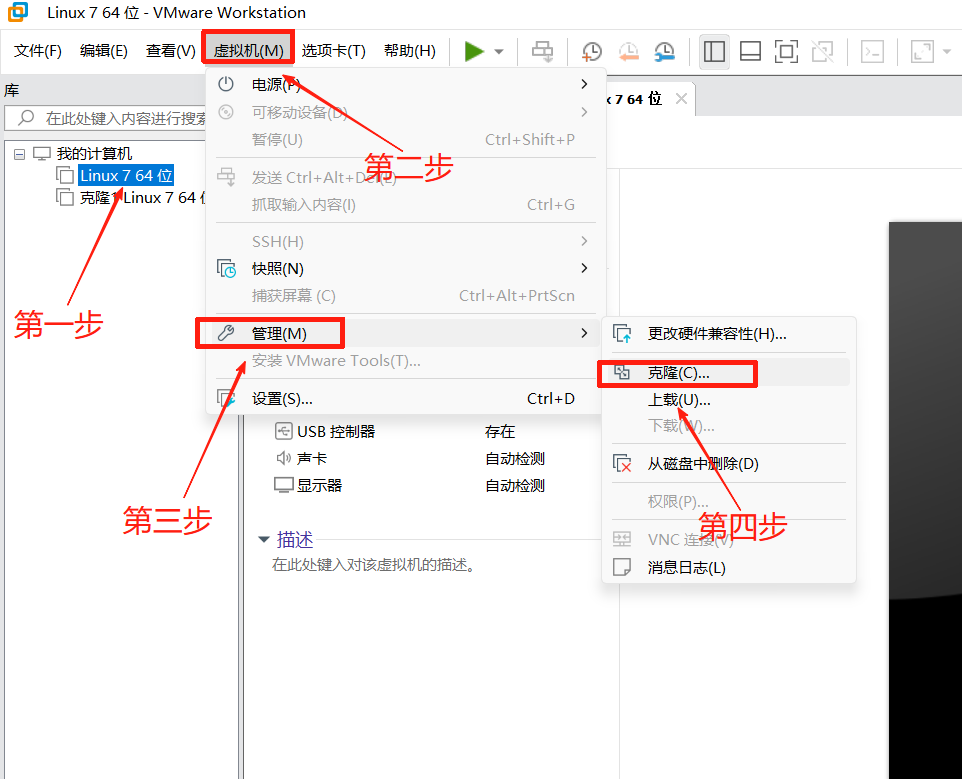Viewport: 962px width, 779px height.
Task: Click the send Ctrl+Alt+Del toolbar icon
Action: tap(542, 52)
